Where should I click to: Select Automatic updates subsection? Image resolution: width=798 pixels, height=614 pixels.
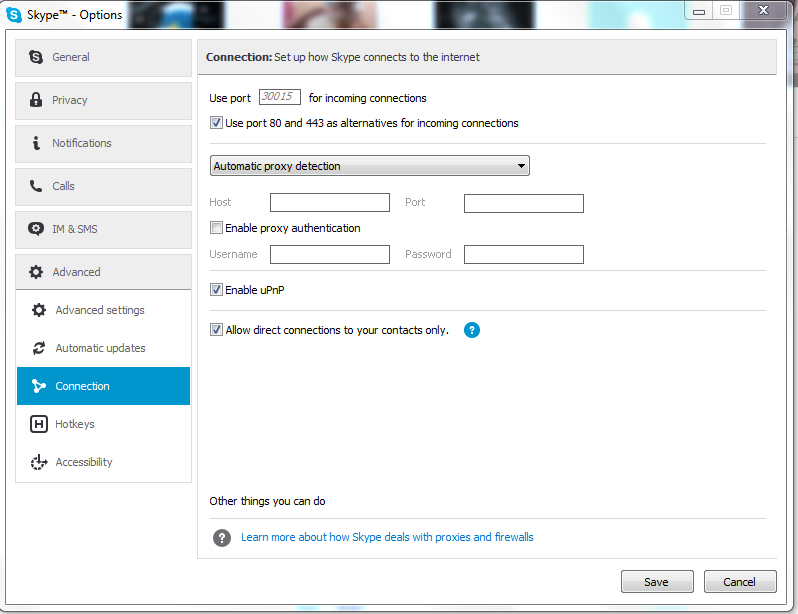103,348
